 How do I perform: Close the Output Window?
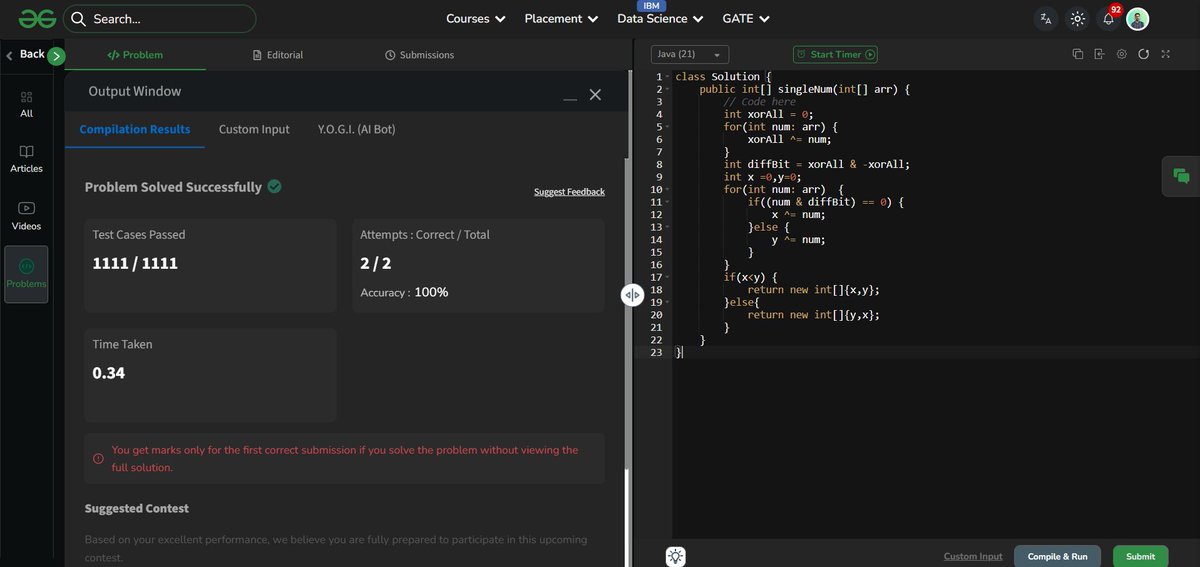595,94
